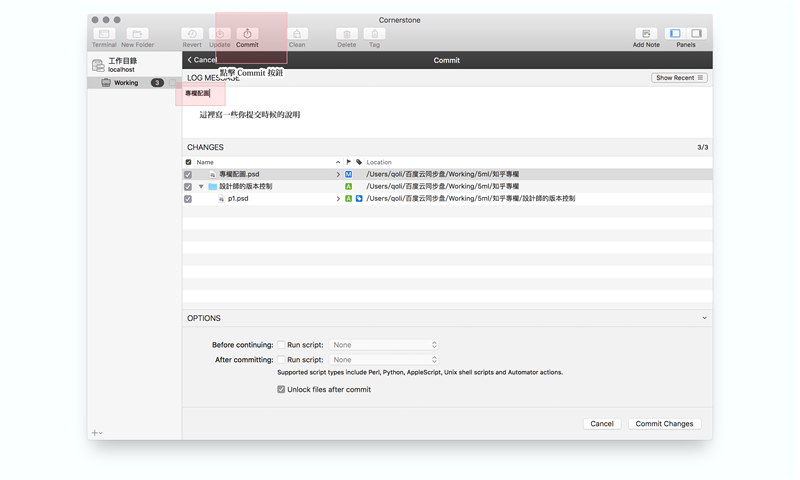Toggle the Panels view control
The height and width of the screenshot is (480, 800).
tap(686, 34)
